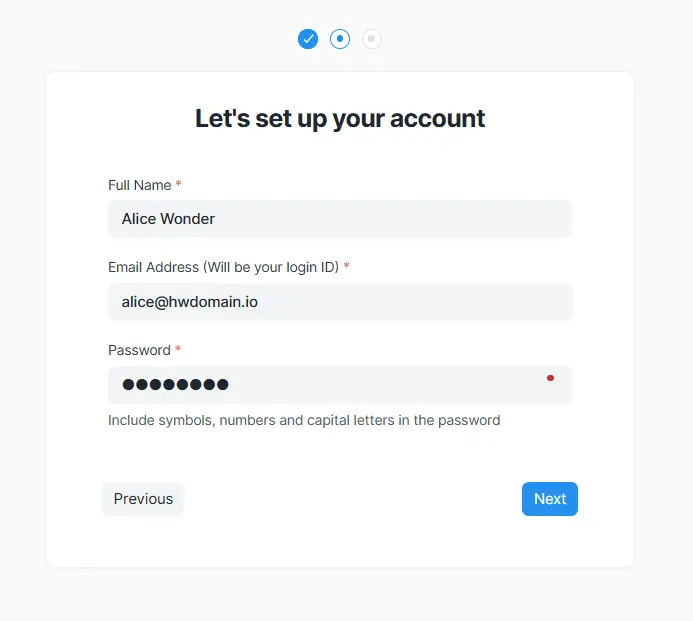Click the password requirements hint text
693x621 pixels.
click(x=304, y=420)
